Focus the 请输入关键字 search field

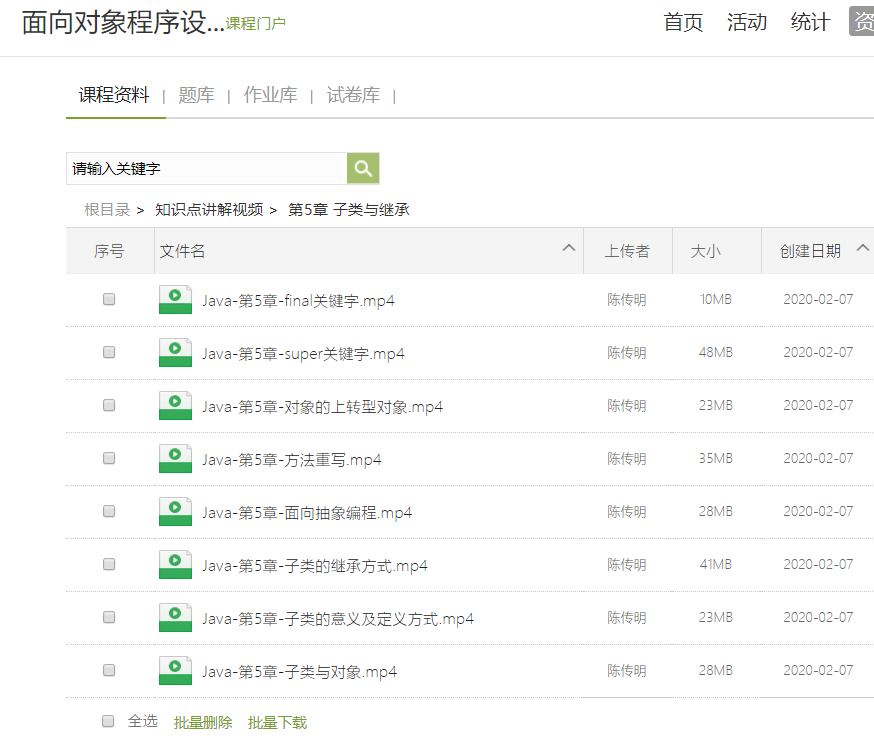pyautogui.click(x=207, y=168)
